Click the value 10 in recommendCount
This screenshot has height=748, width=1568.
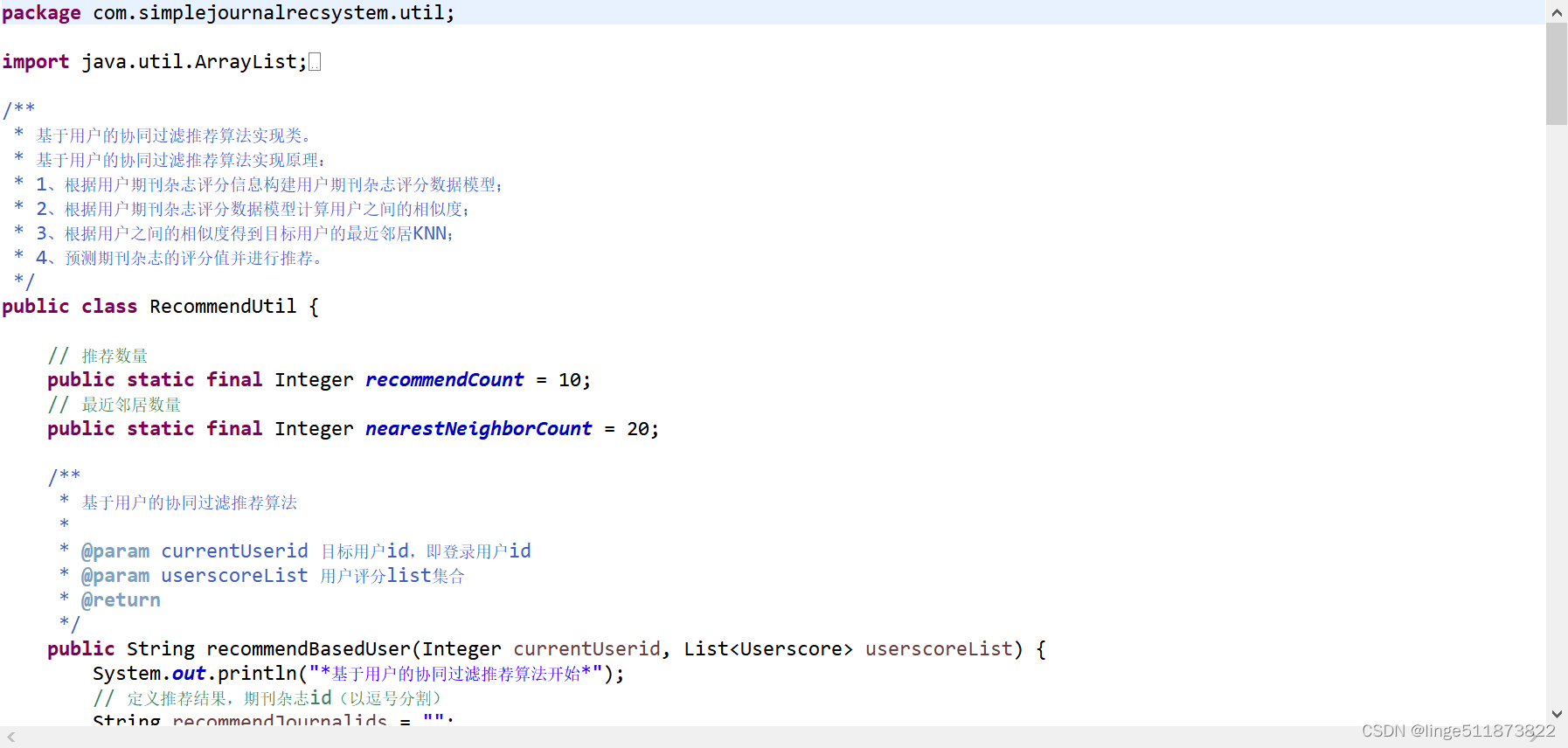coord(569,380)
